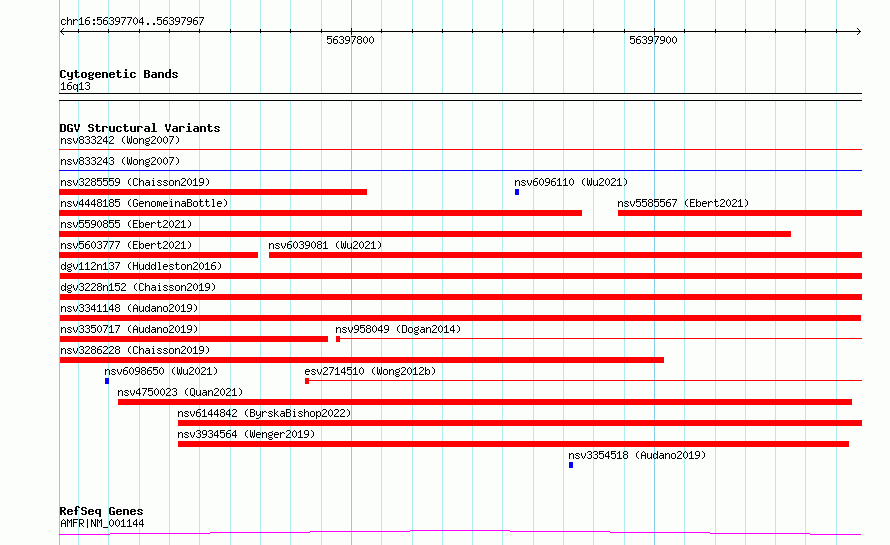Click the nsv833243 (Wong2007) variant label
This screenshot has height=545, width=890.
pyautogui.click(x=120, y=161)
